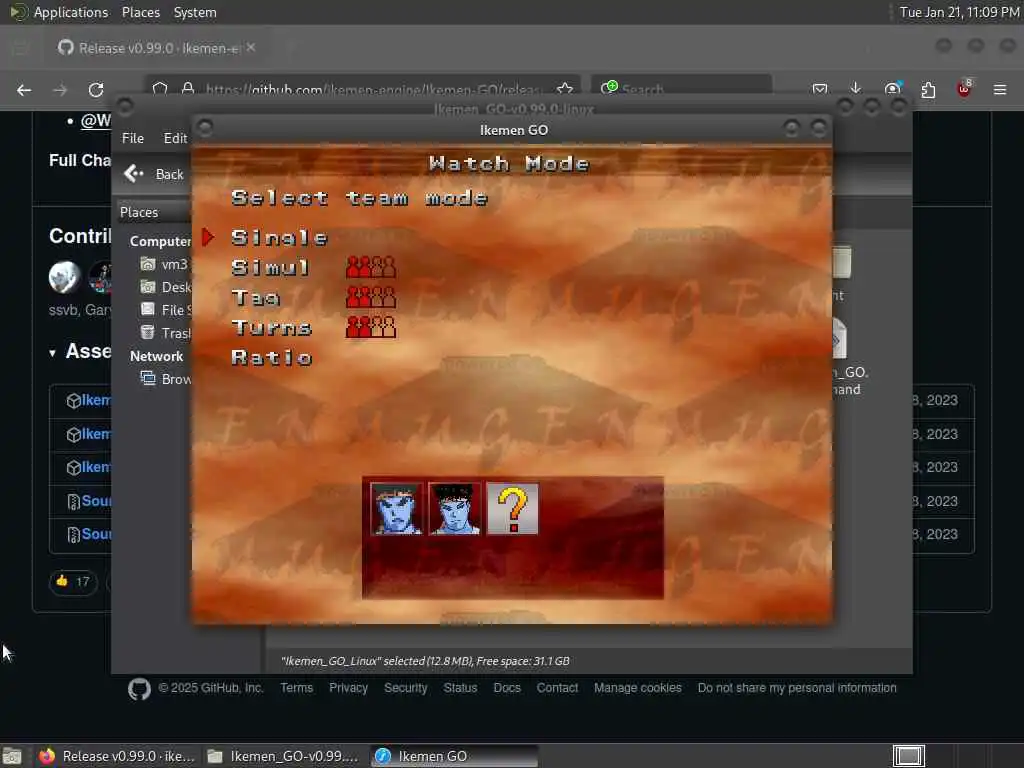Viewport: 1024px width, 768px height.
Task: Switch to Firefox Release v0.99.0 taskbar item
Action: 117,756
